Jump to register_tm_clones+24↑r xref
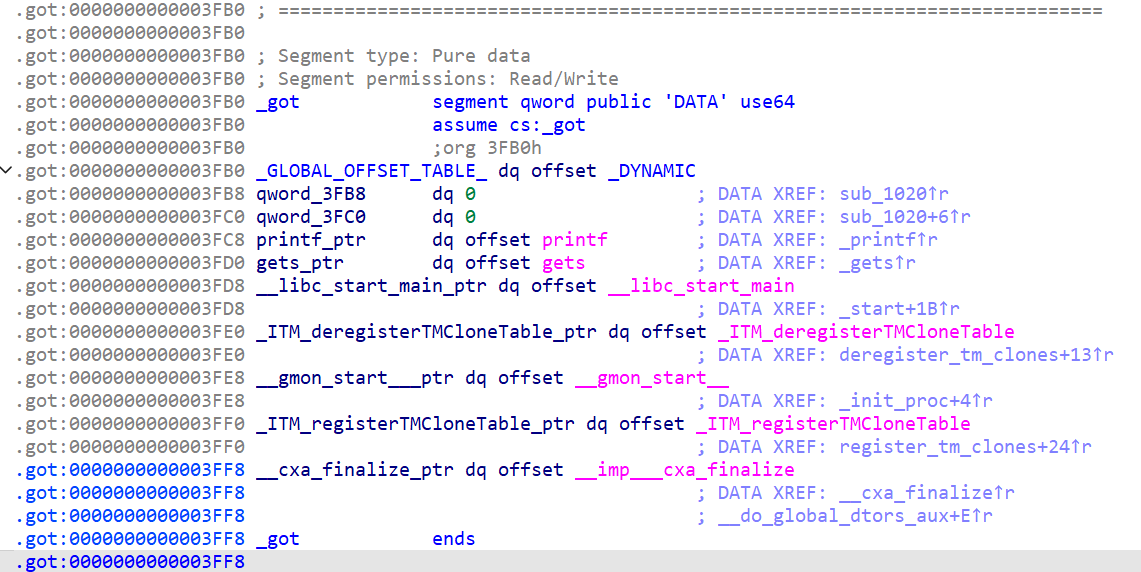 point(965,447)
